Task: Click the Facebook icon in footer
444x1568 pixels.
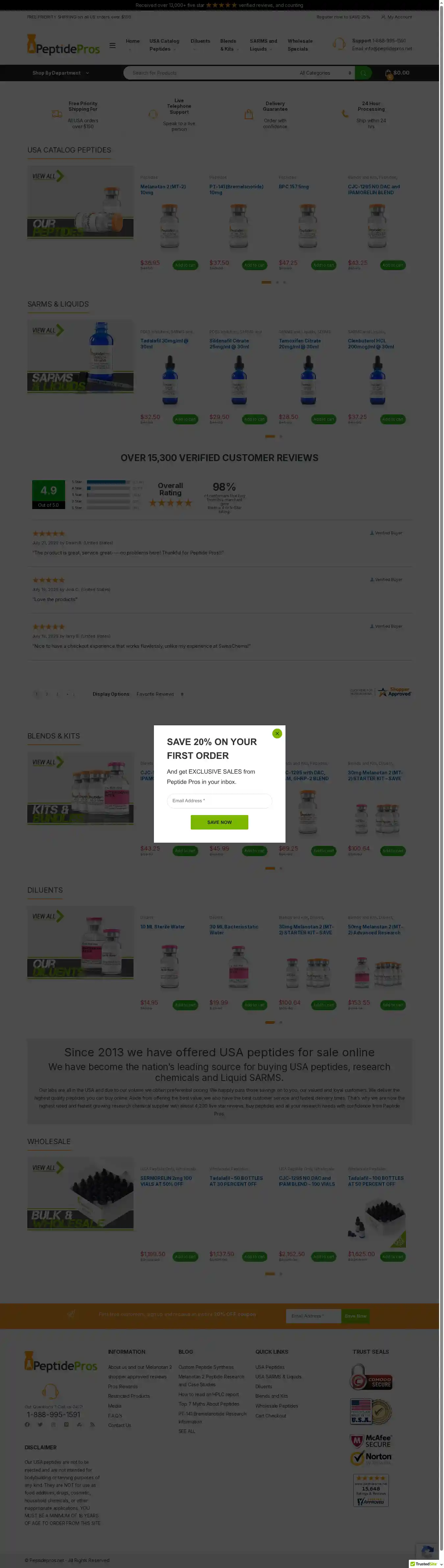Action: [27, 1424]
